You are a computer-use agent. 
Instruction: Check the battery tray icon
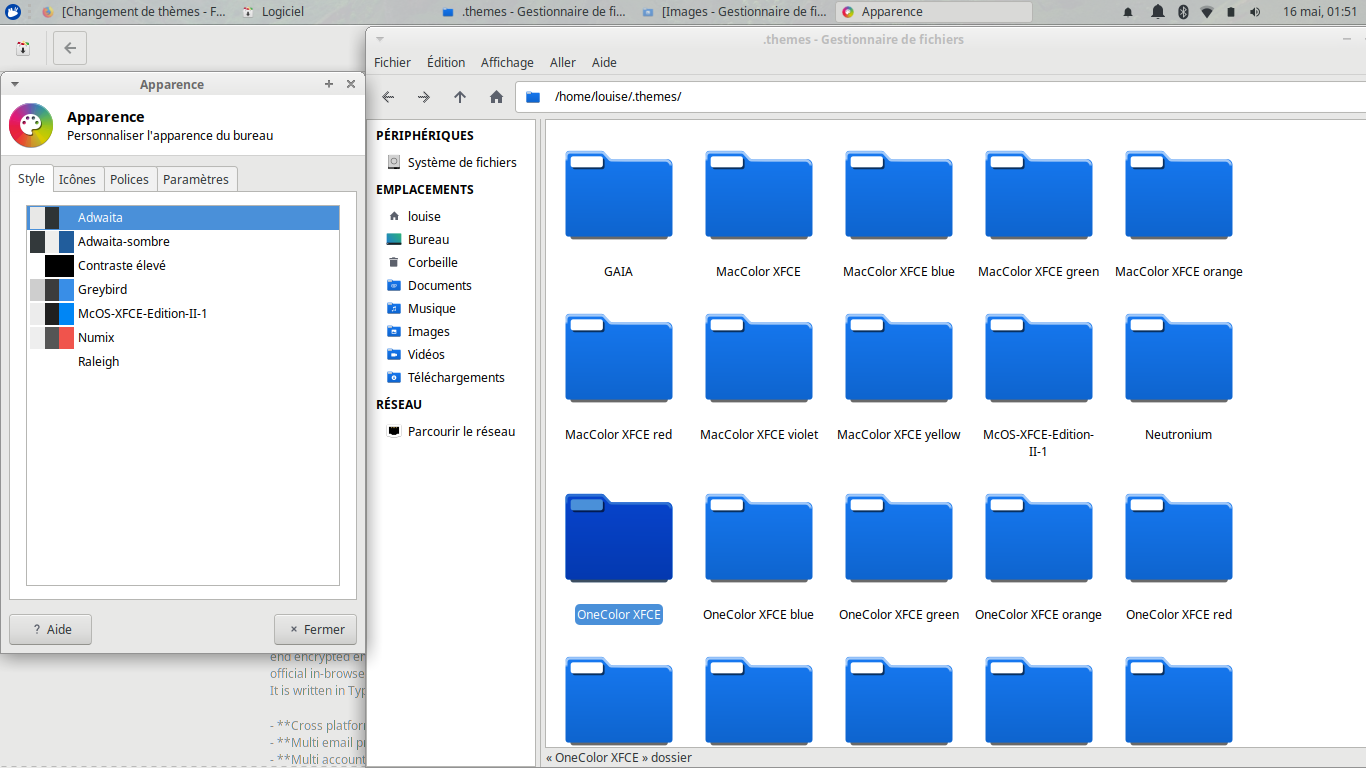[1231, 12]
